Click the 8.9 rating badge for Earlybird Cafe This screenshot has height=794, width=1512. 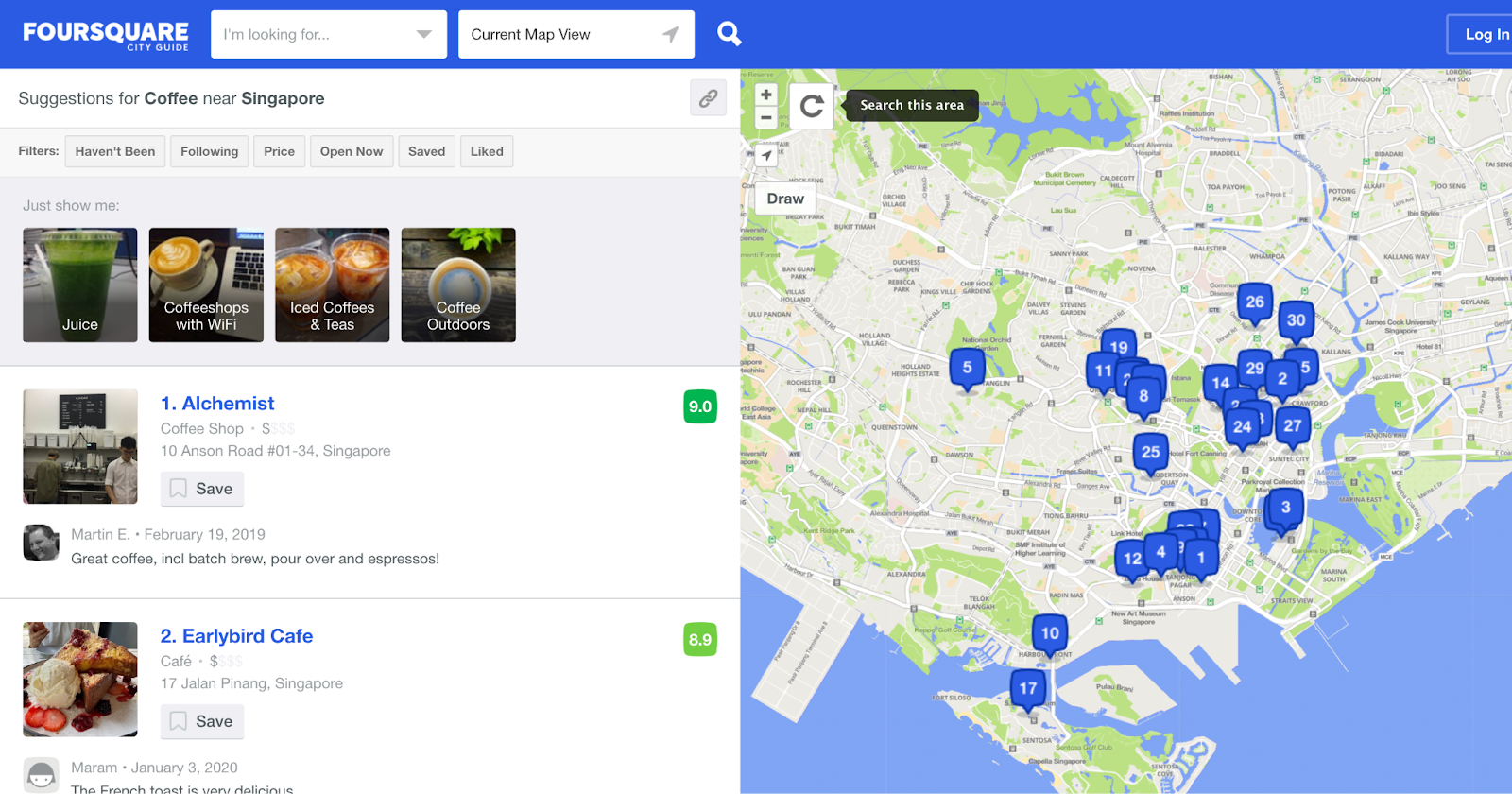(700, 640)
